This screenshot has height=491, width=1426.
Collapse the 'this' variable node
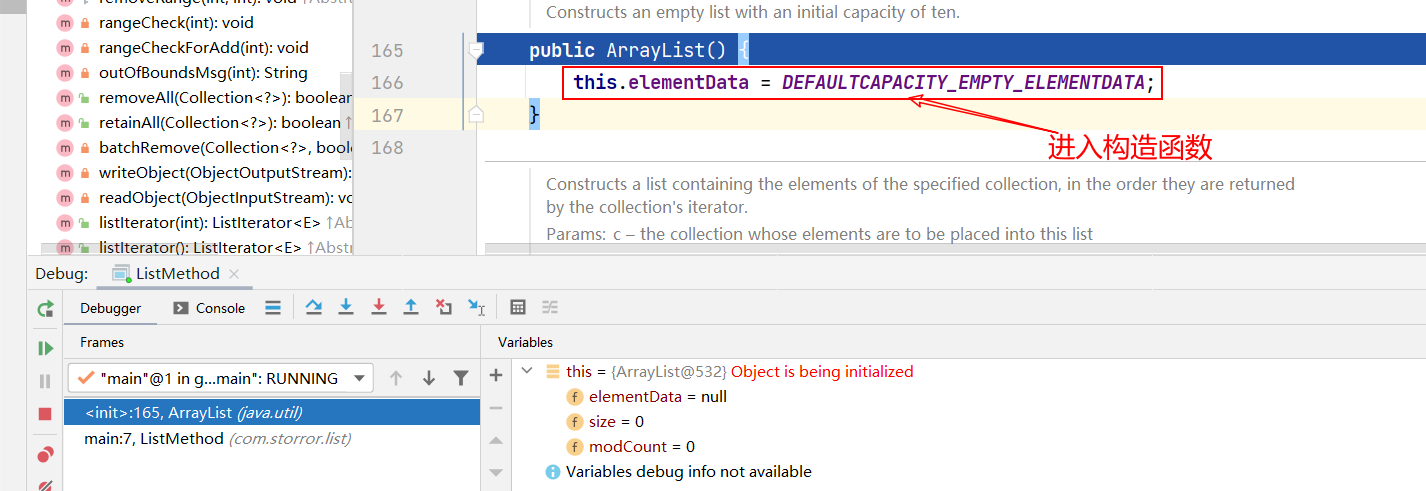[527, 371]
